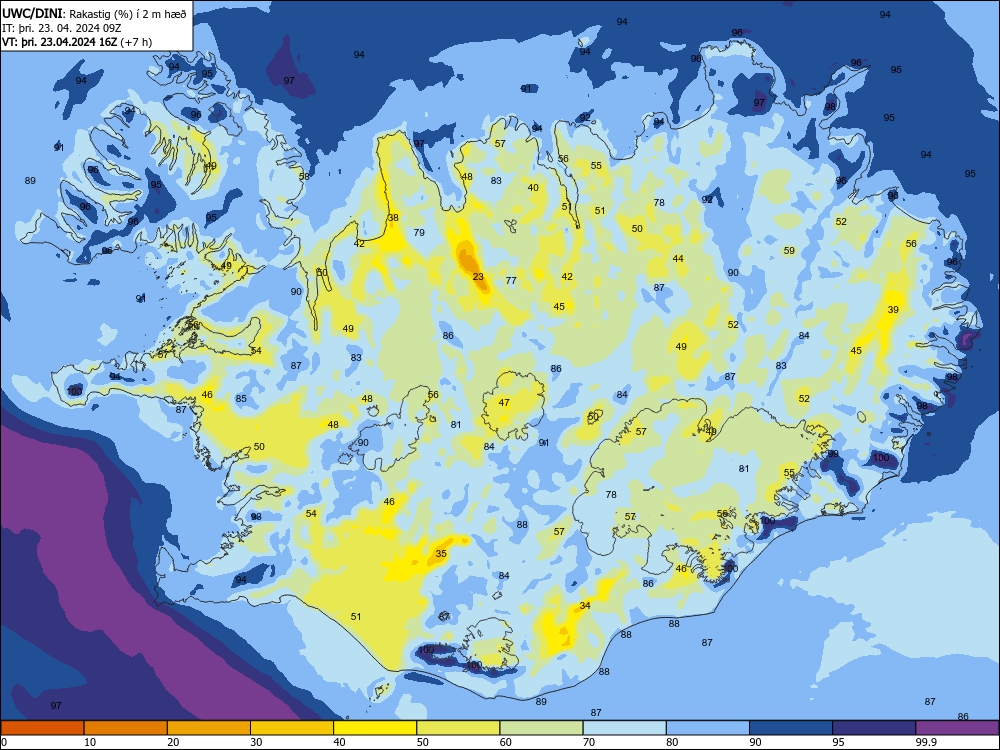This screenshot has height=750, width=1000.
Task: Click the 'UWC/DINI: Rakastig (%) í 2 m hæð' title
Action: tap(94, 14)
